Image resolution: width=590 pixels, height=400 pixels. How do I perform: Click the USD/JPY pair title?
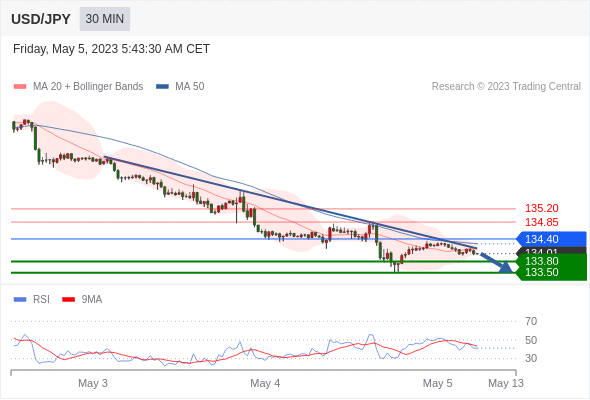click(x=41, y=19)
